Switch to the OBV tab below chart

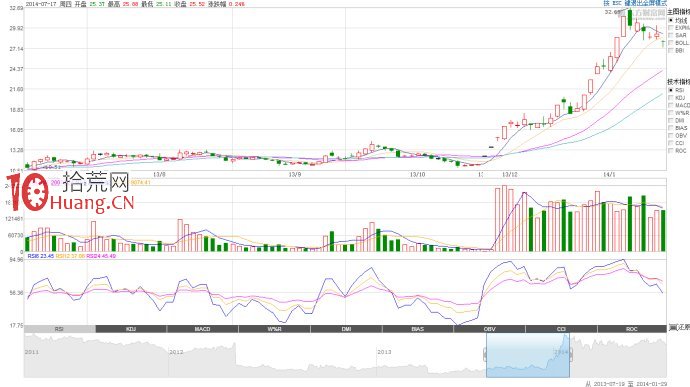pyautogui.click(x=490, y=329)
